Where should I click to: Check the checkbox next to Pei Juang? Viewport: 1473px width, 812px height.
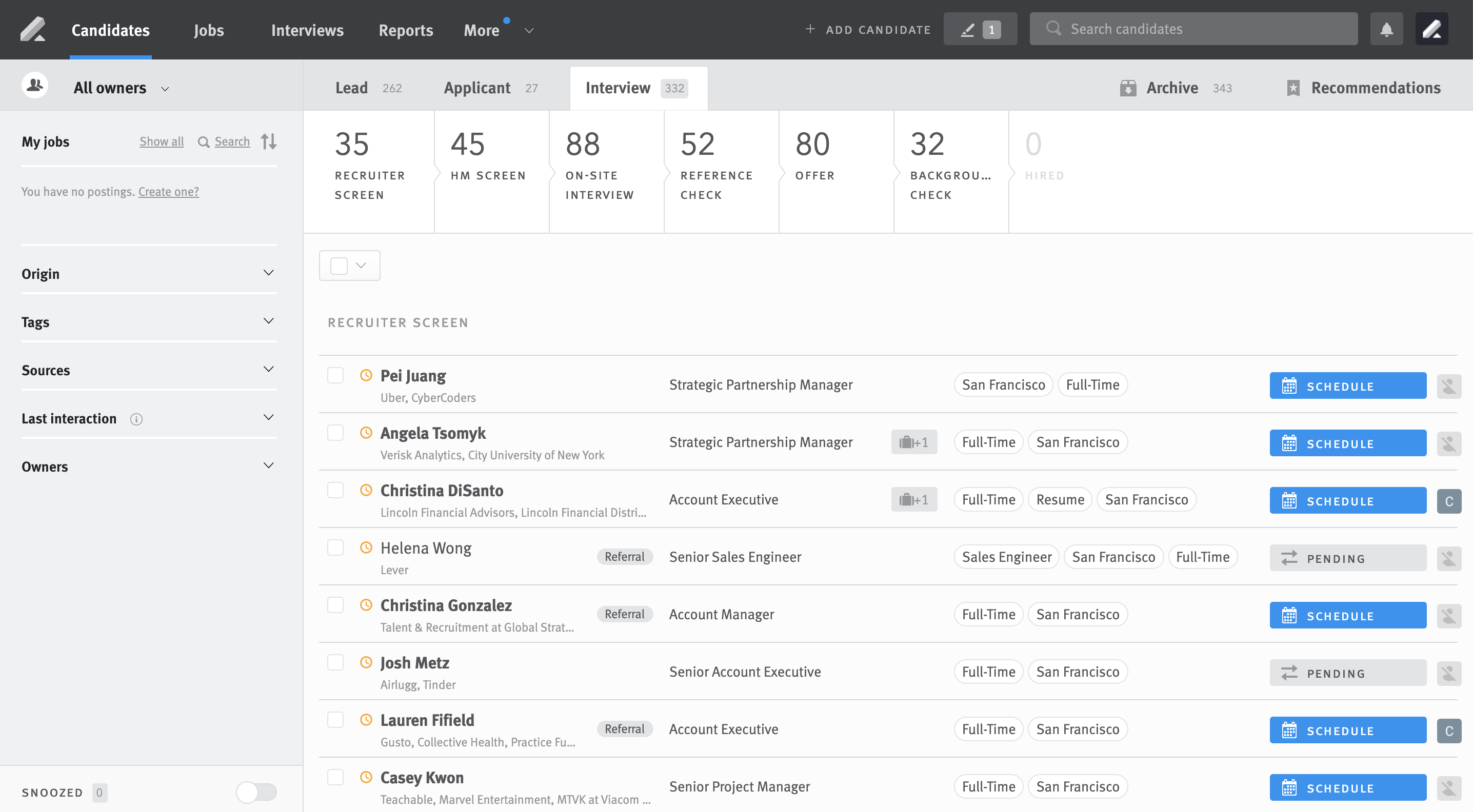[x=335, y=375]
